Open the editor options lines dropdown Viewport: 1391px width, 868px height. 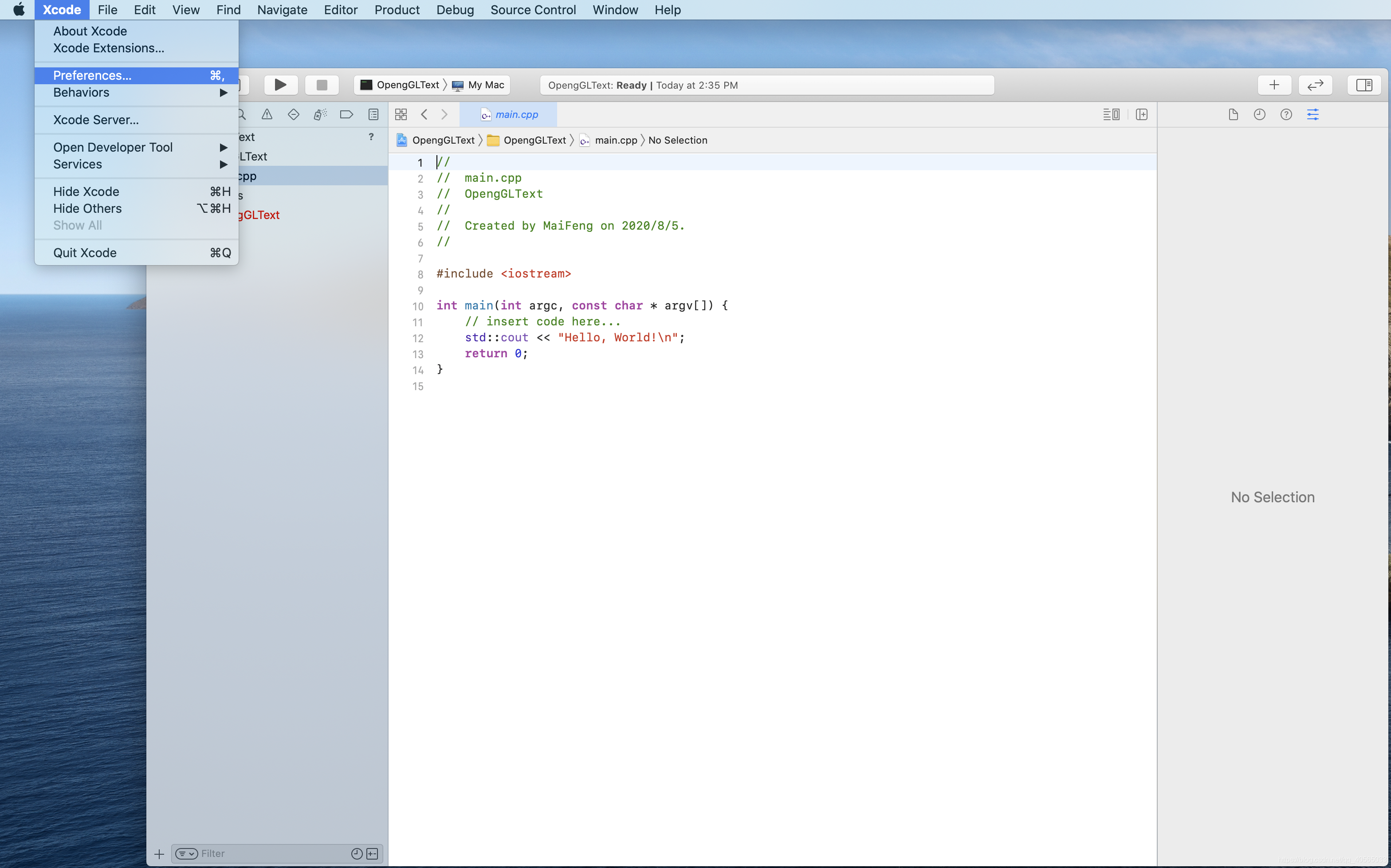tap(1111, 114)
